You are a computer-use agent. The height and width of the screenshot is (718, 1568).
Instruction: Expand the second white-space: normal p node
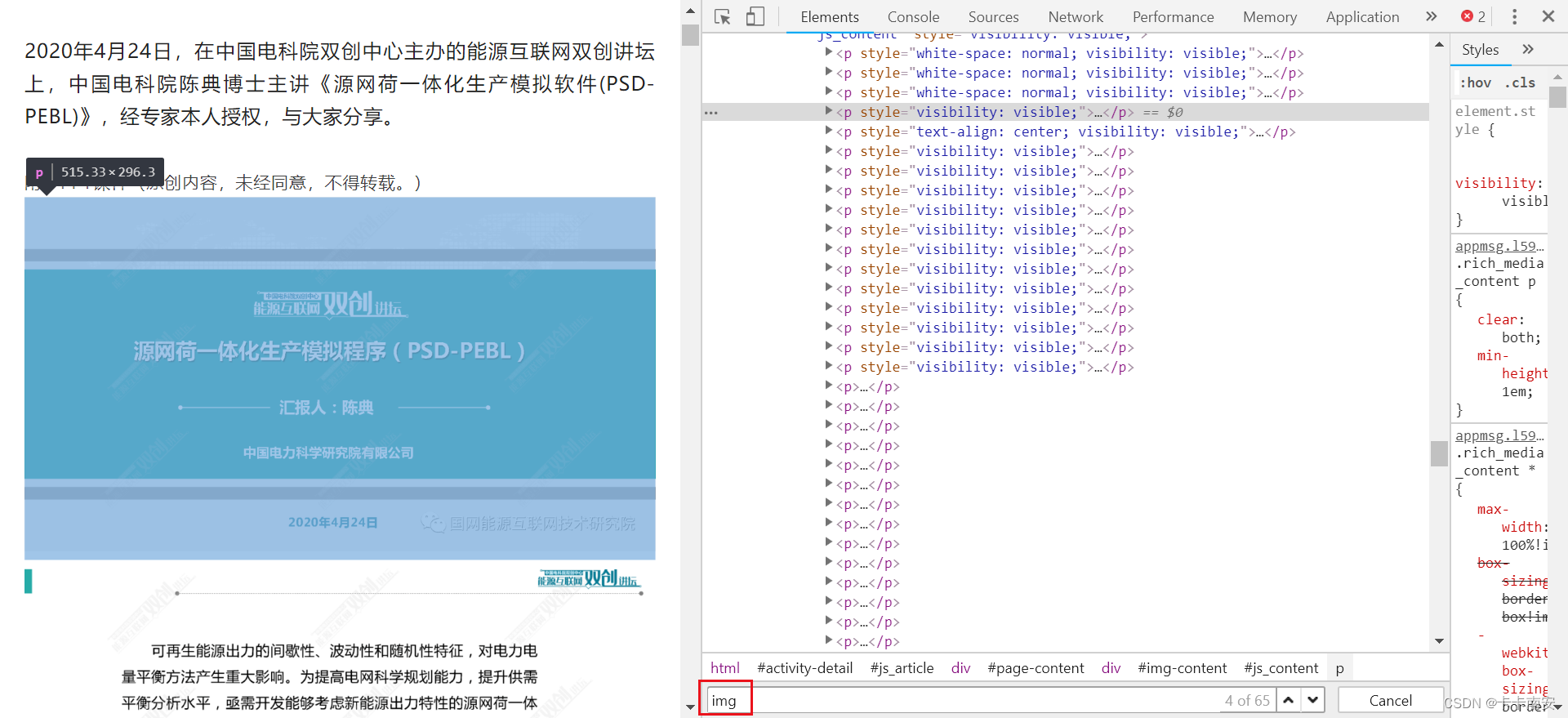pos(829,72)
